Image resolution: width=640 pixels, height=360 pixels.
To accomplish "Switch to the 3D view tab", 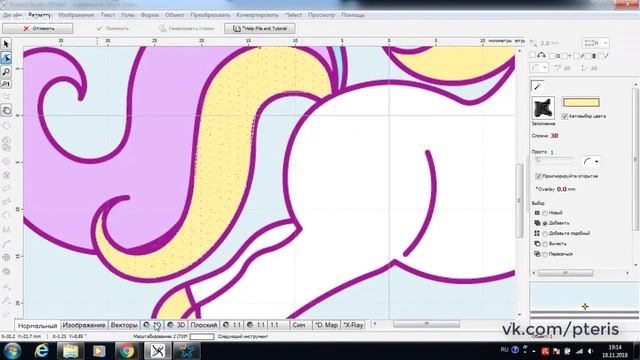I will [176, 325].
